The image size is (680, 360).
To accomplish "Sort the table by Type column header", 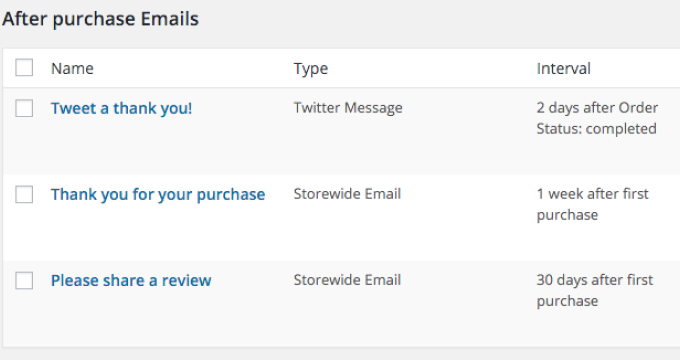I will 311,69.
